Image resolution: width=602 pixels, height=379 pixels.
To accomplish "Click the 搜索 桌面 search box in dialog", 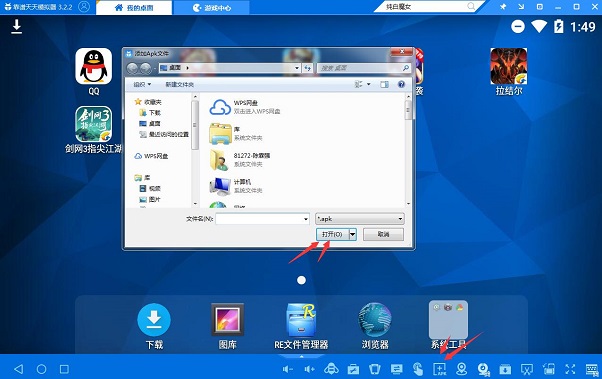I will point(364,68).
